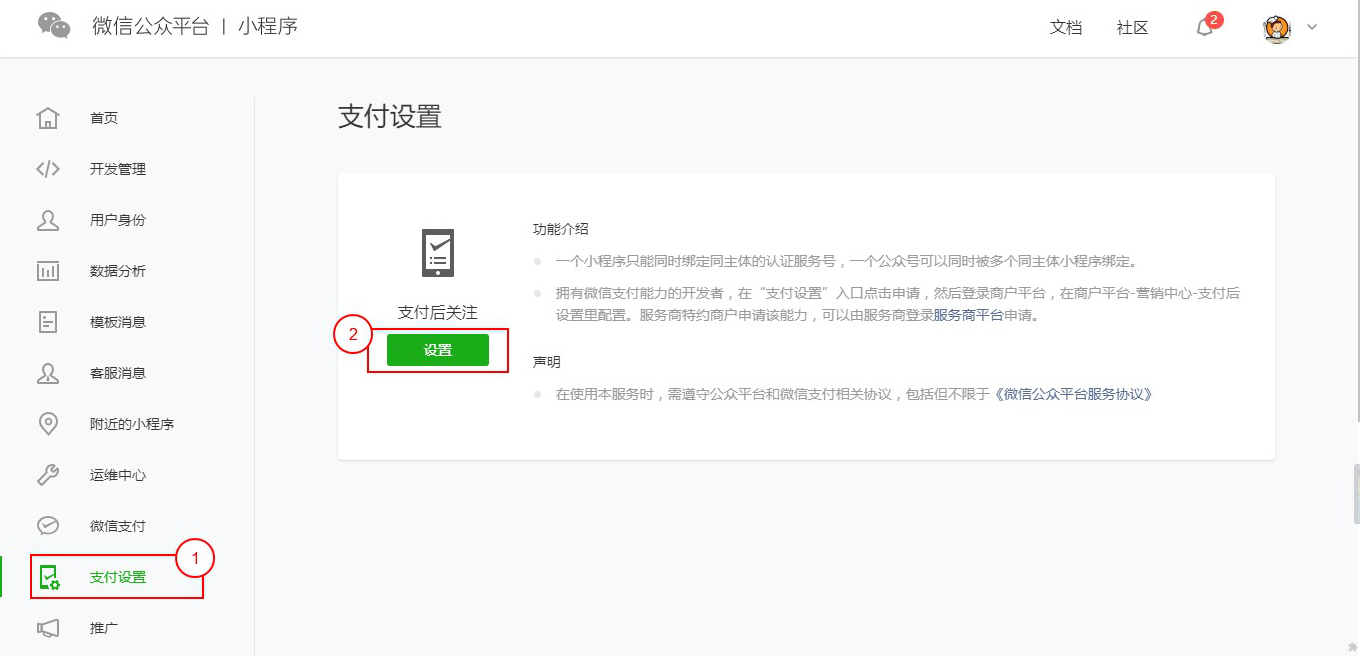
Task: Open 客服消息 menu item
Action: click(x=118, y=373)
